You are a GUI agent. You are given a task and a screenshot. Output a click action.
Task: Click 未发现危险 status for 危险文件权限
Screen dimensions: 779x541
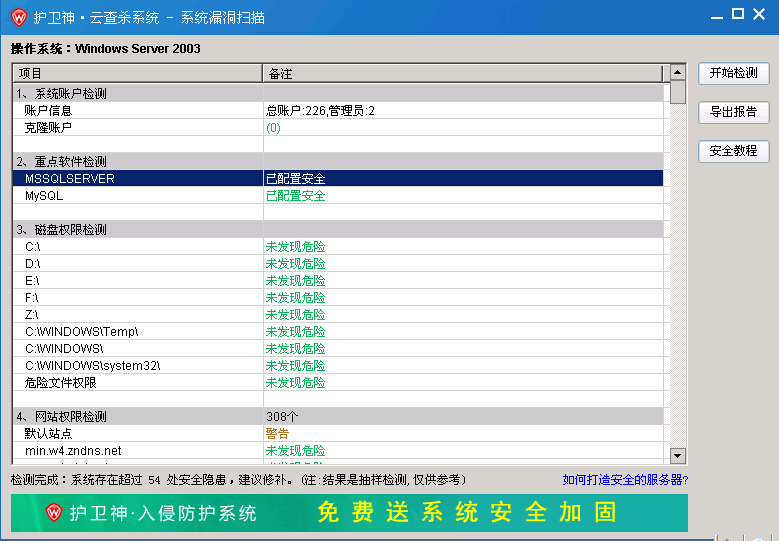tap(296, 383)
